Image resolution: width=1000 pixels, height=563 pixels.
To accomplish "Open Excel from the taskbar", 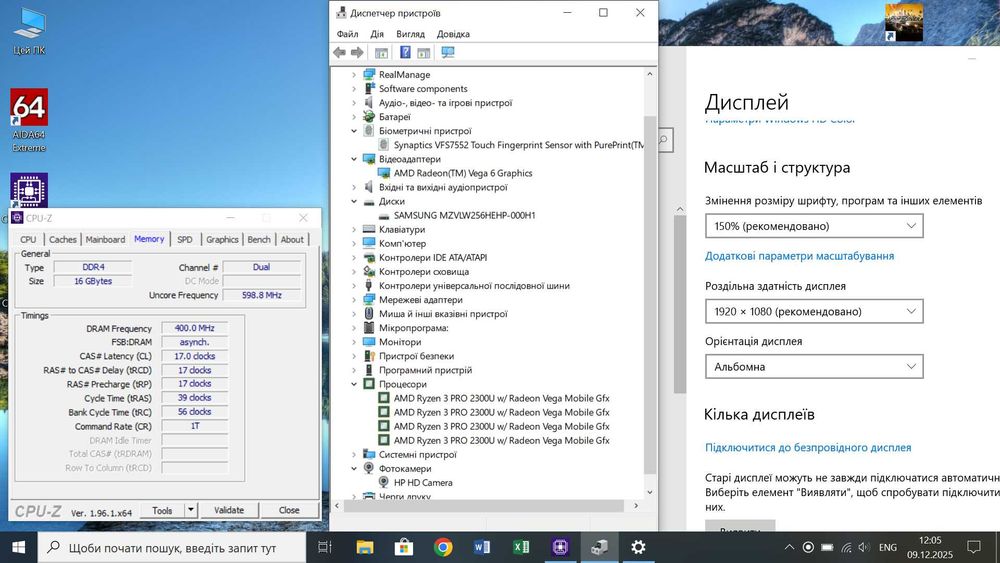I will pos(521,547).
